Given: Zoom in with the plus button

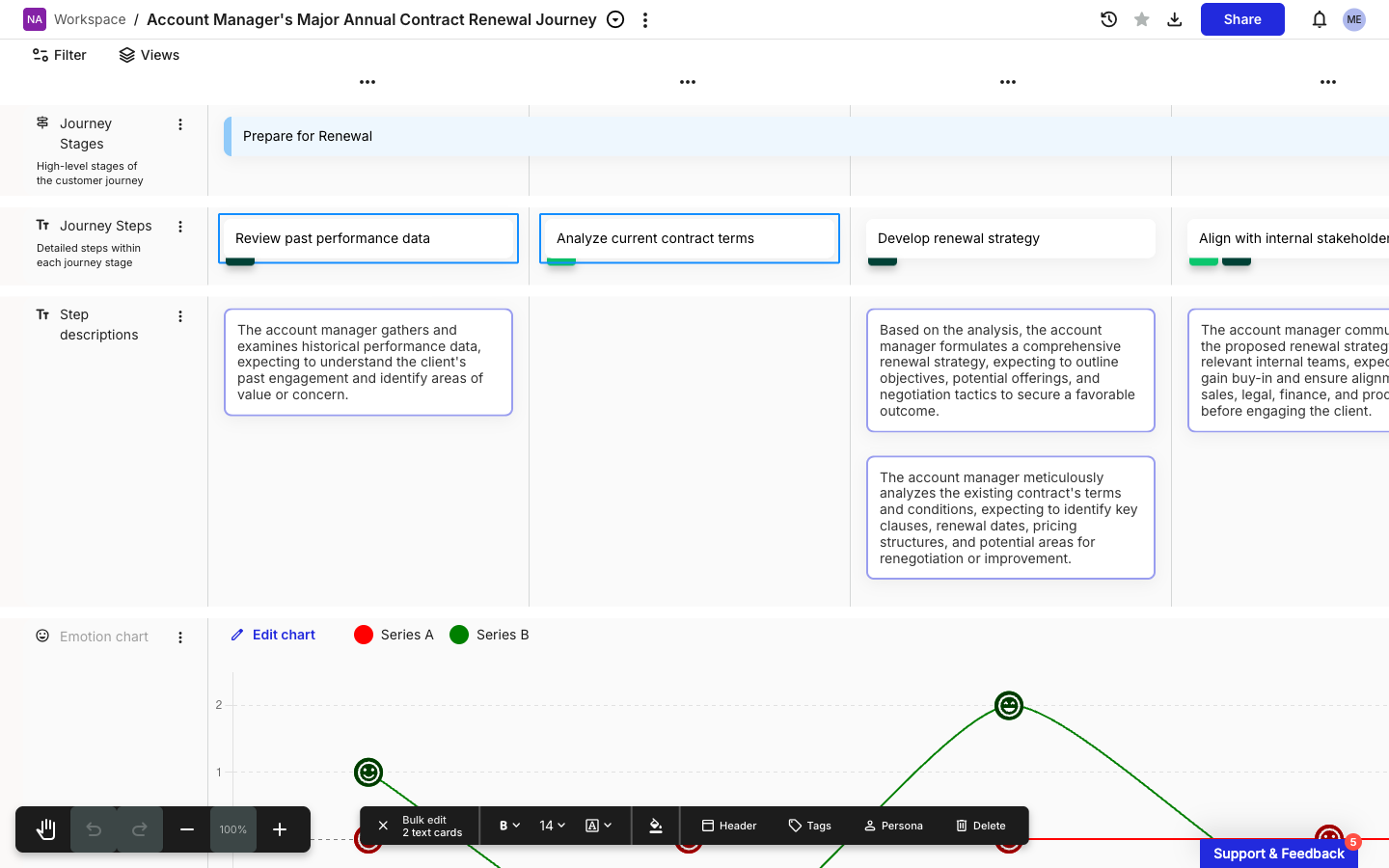Looking at the screenshot, I should pos(280,829).
